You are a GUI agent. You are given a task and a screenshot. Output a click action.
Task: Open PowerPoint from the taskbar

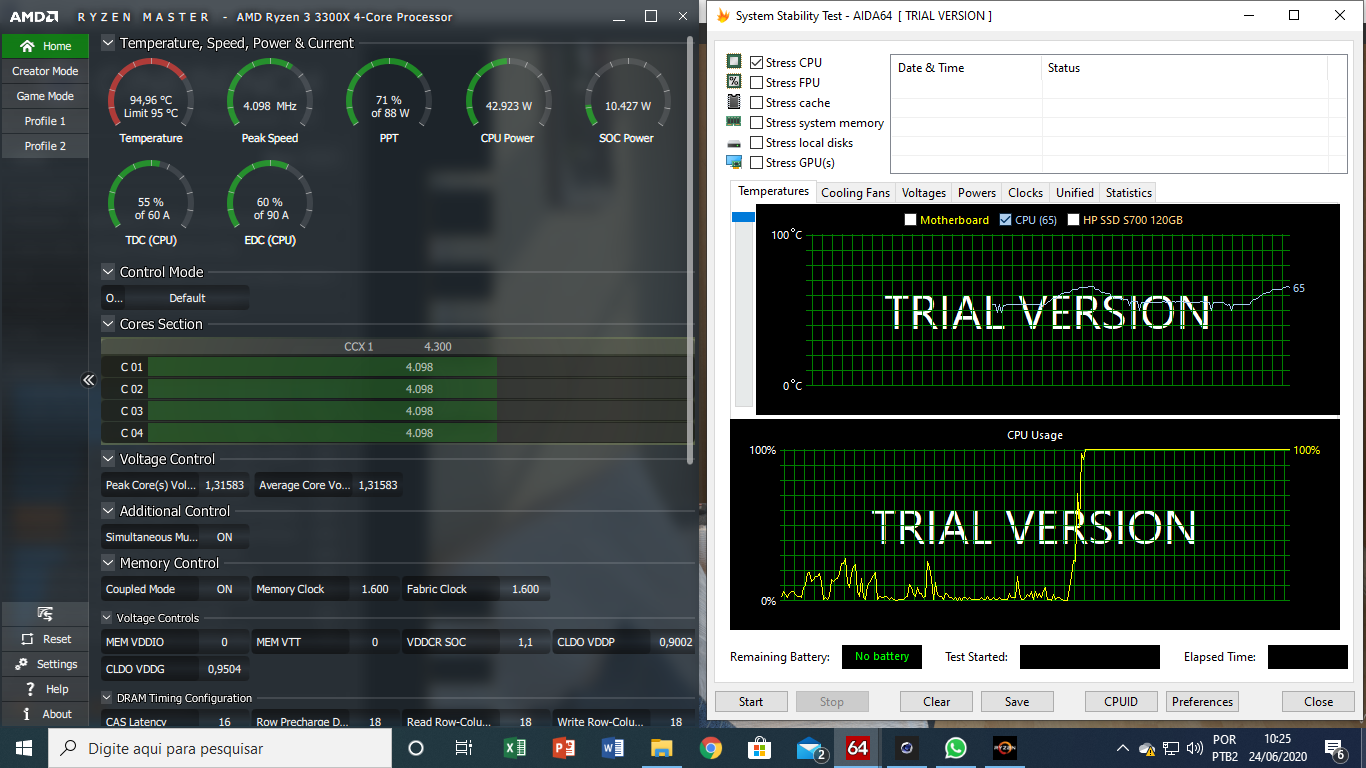(564, 748)
